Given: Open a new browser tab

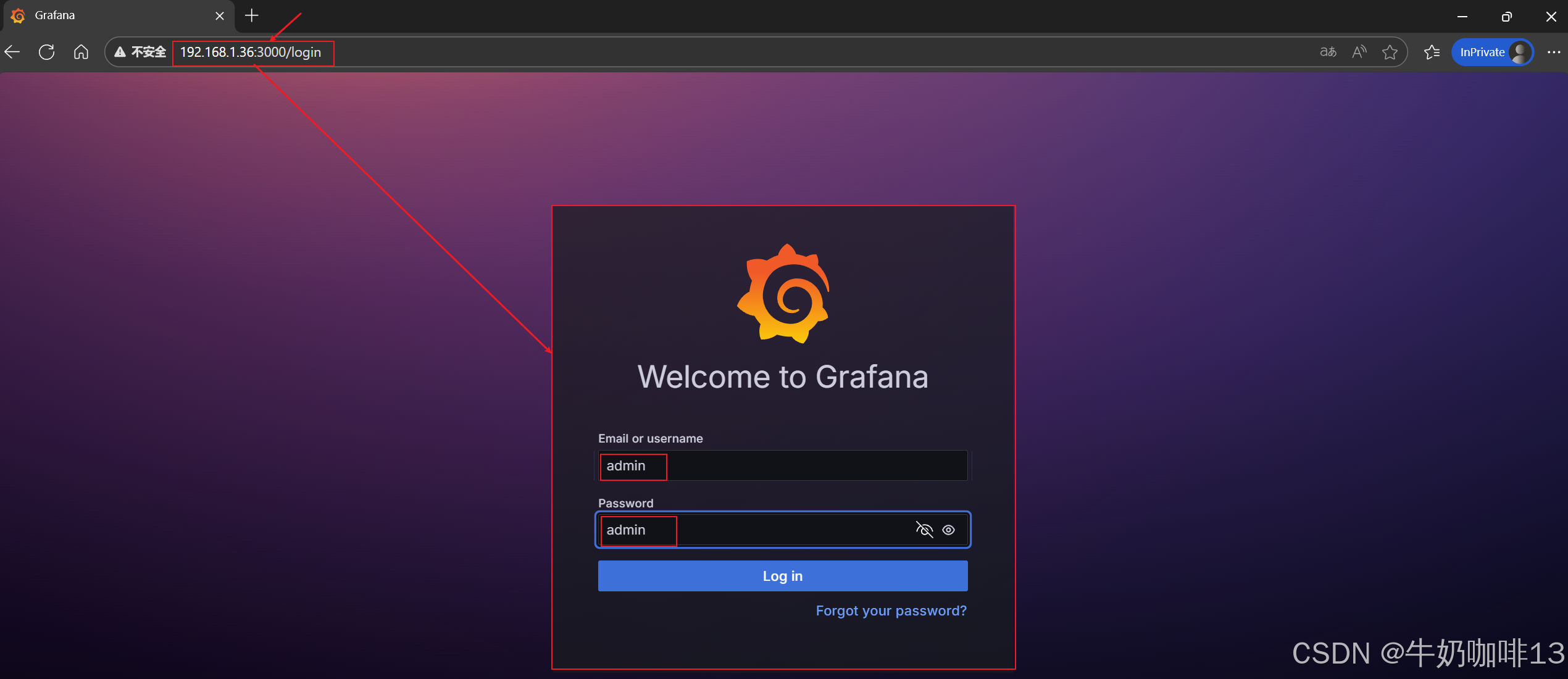Looking at the screenshot, I should pyautogui.click(x=252, y=15).
